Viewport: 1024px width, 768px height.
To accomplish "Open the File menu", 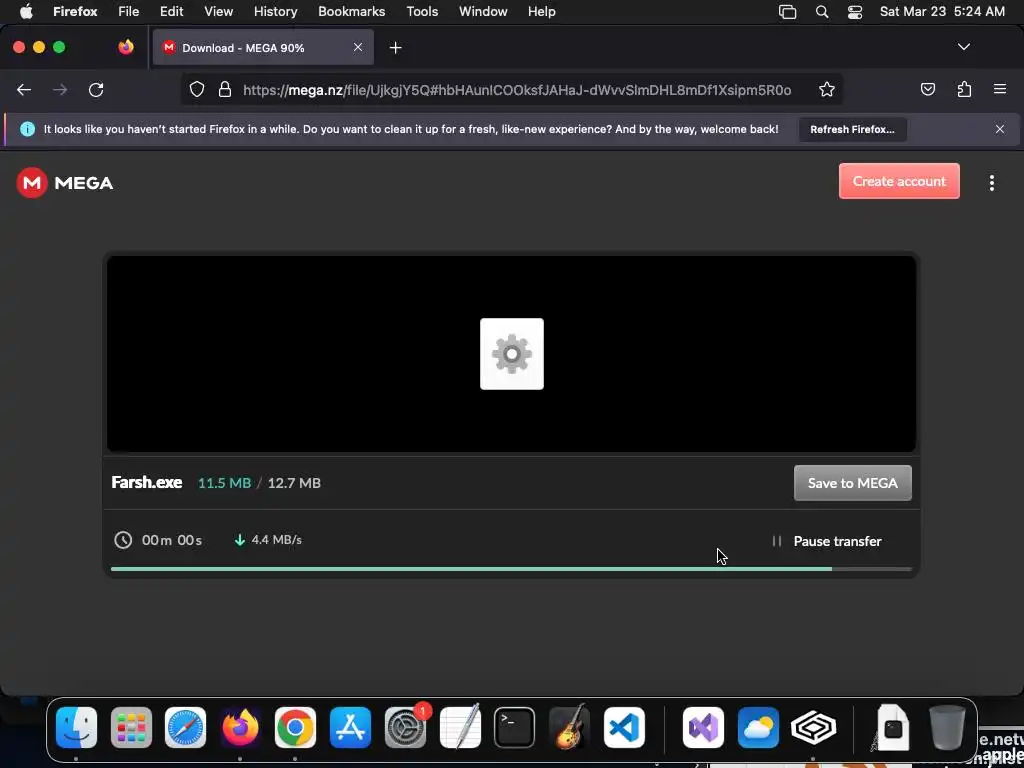I will click(x=129, y=11).
